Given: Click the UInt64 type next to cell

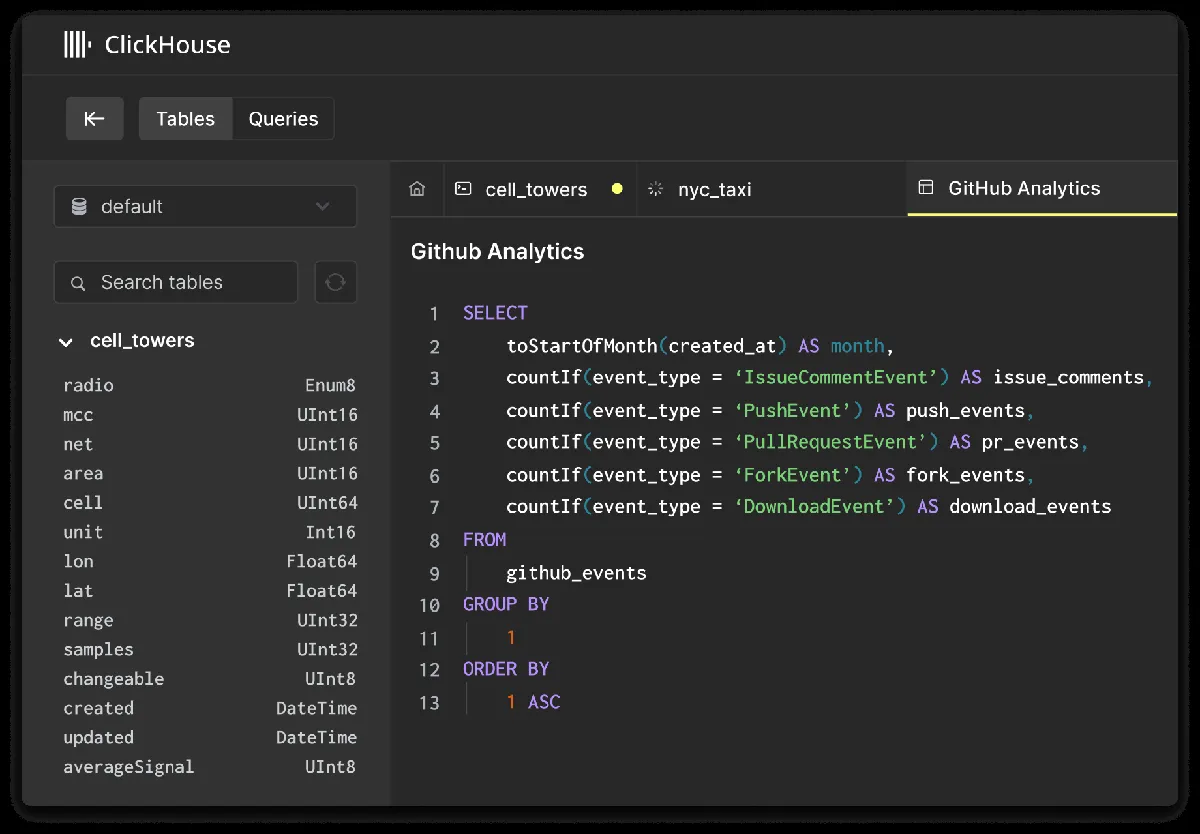Looking at the screenshot, I should pyautogui.click(x=327, y=503).
